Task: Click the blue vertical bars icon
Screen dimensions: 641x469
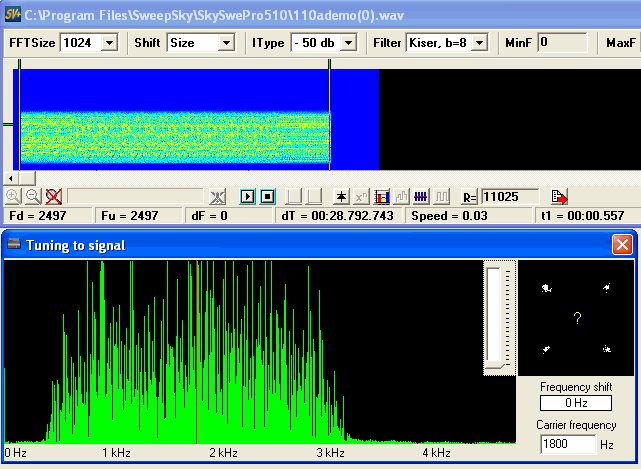Action: pyautogui.click(x=421, y=196)
